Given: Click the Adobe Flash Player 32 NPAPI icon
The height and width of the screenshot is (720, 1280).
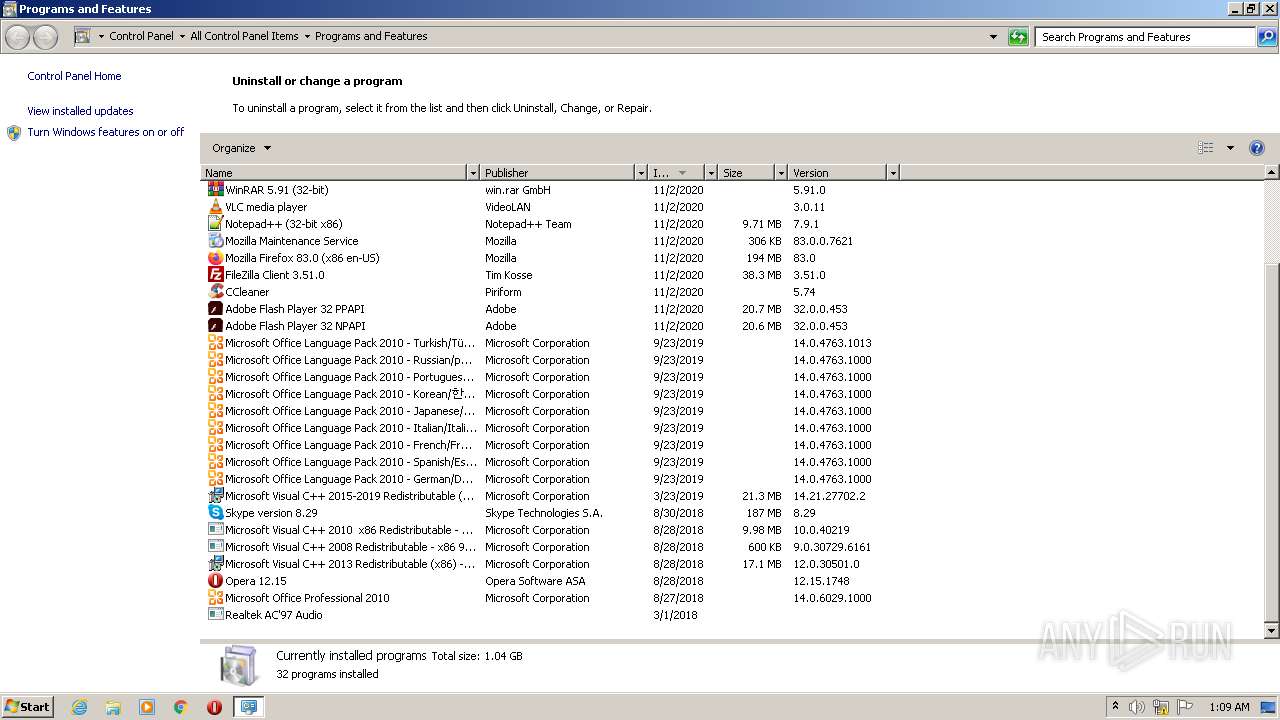Looking at the screenshot, I should 215,325.
